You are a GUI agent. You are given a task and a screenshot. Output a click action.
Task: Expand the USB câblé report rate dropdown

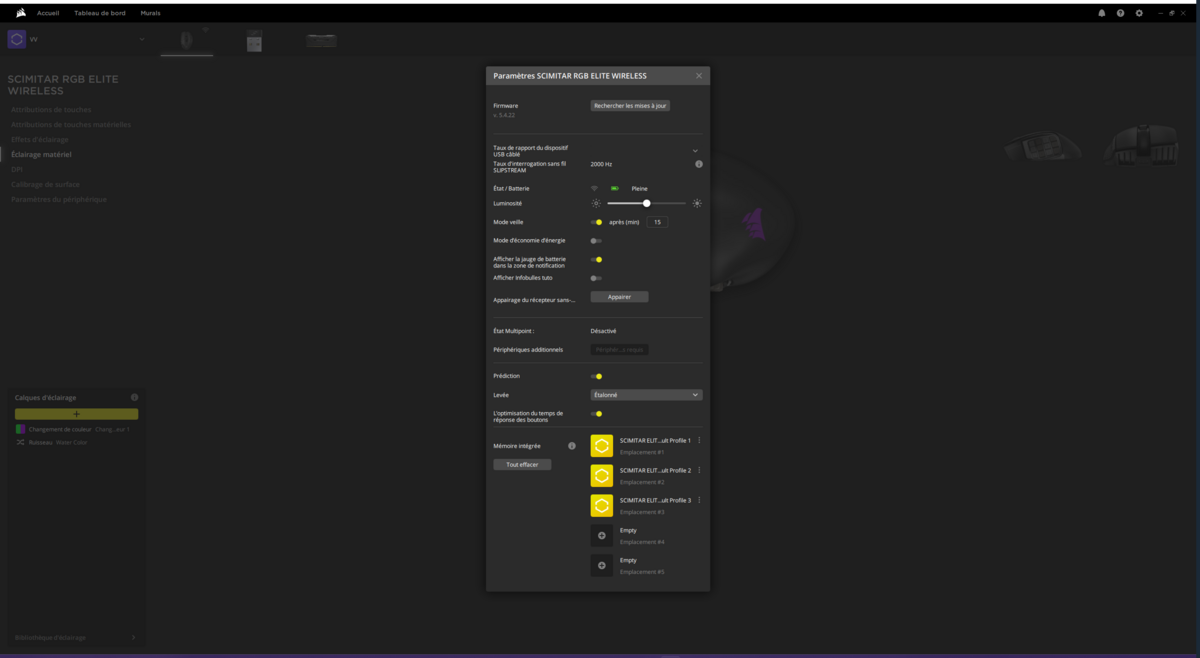pos(695,151)
